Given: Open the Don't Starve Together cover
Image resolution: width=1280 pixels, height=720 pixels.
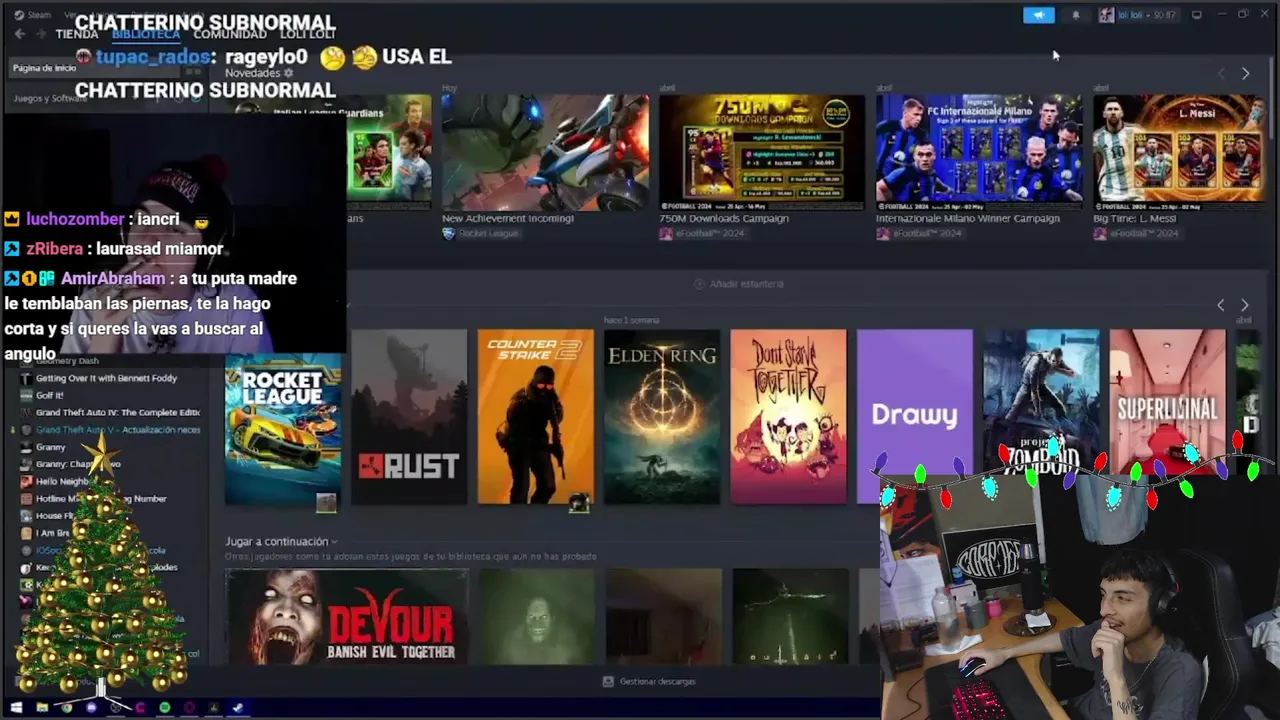Looking at the screenshot, I should (788, 417).
